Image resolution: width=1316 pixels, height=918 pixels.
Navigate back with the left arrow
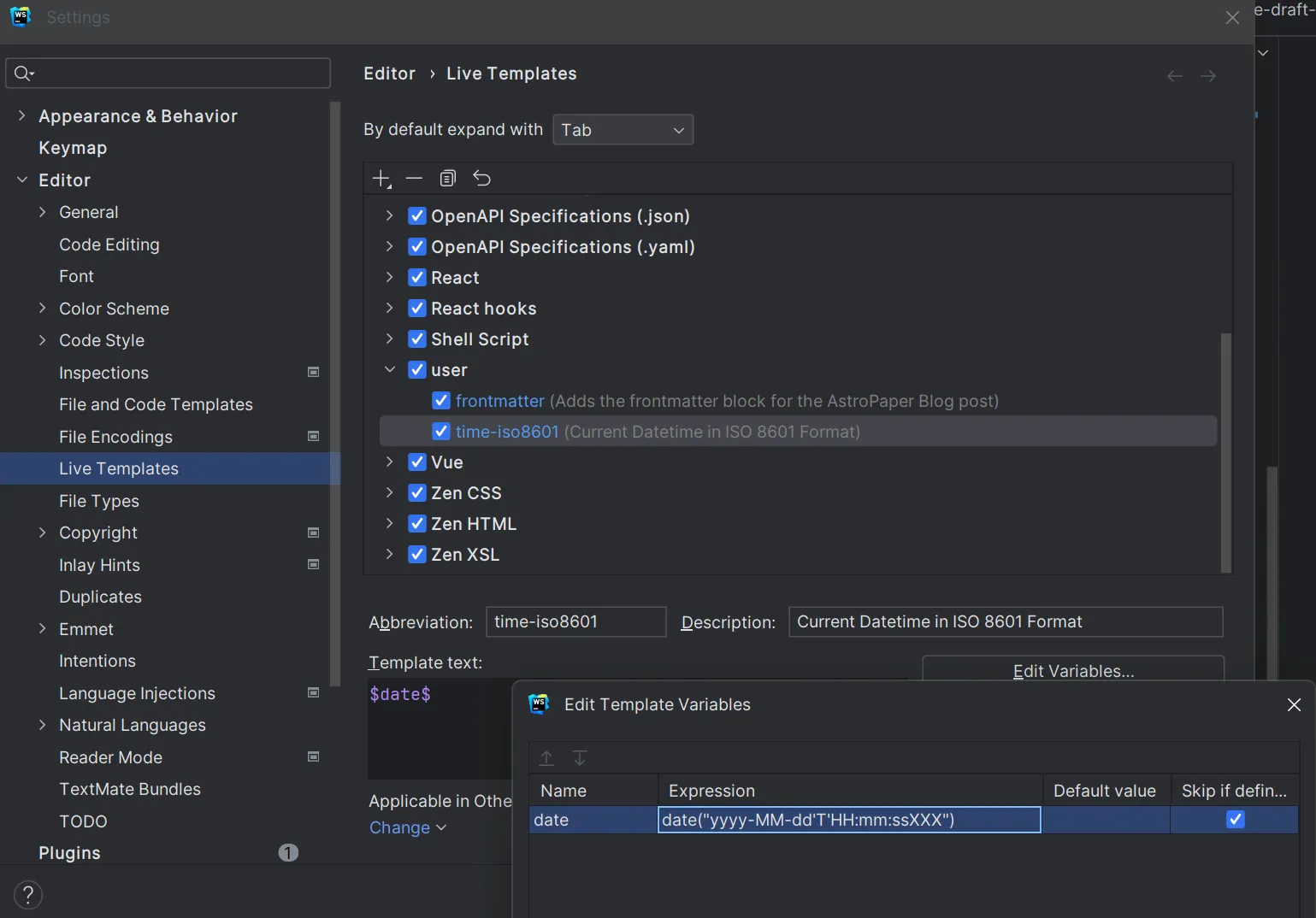[1175, 76]
